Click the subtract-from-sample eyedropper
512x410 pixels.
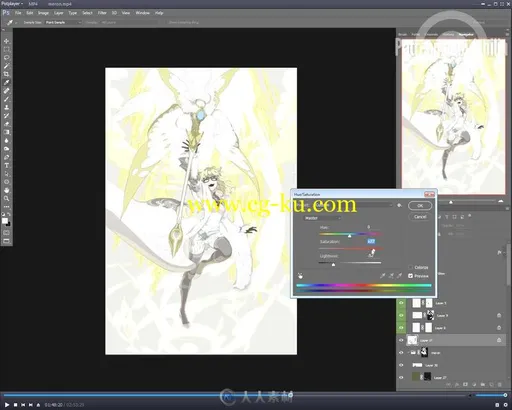pyautogui.click(x=399, y=276)
